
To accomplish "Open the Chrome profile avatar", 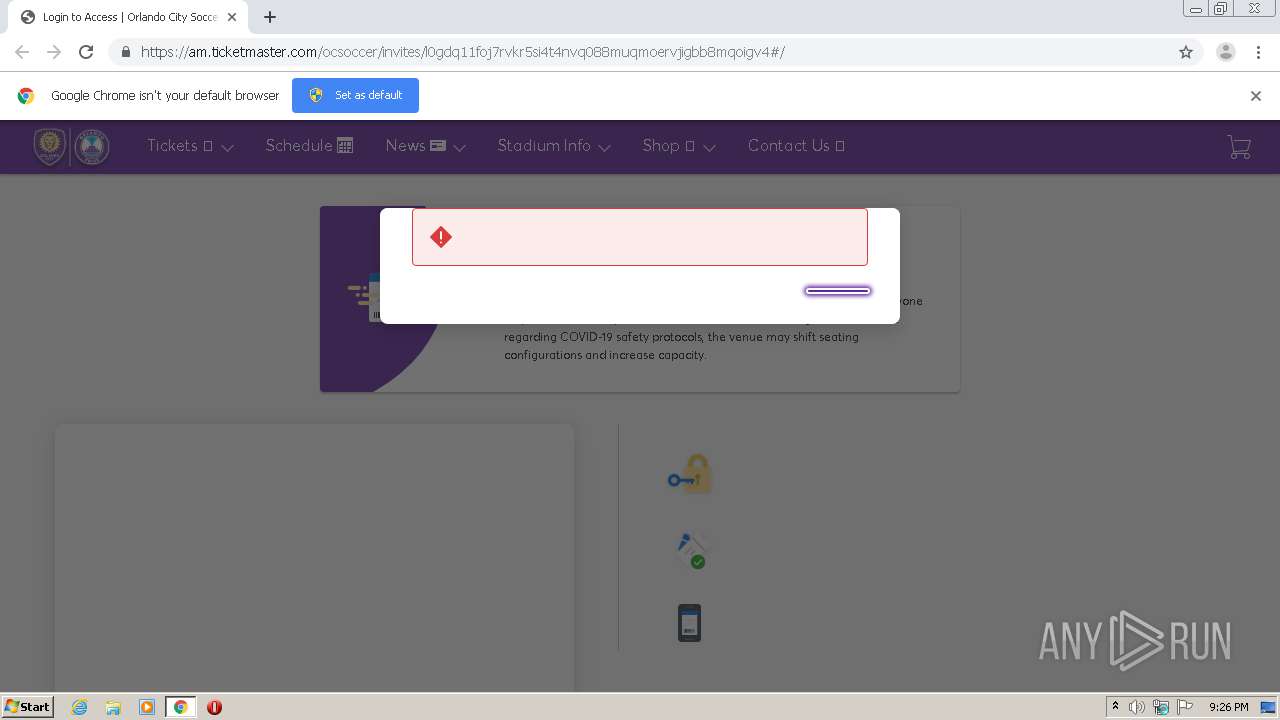I will pos(1226,52).
